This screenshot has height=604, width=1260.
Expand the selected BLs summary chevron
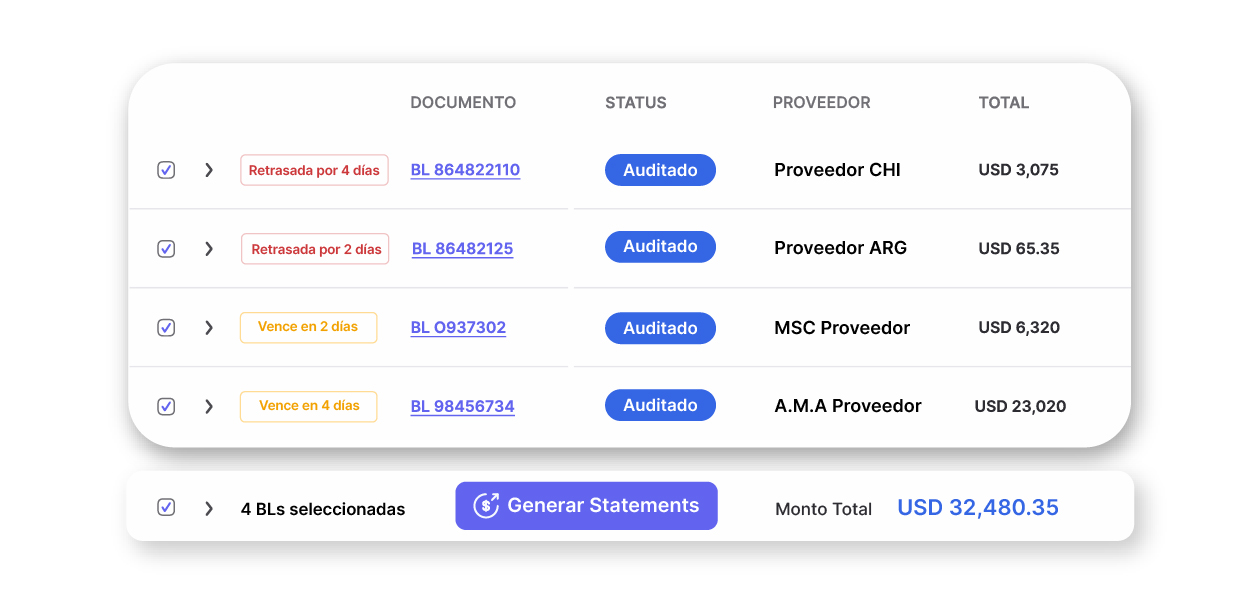pyautogui.click(x=209, y=508)
